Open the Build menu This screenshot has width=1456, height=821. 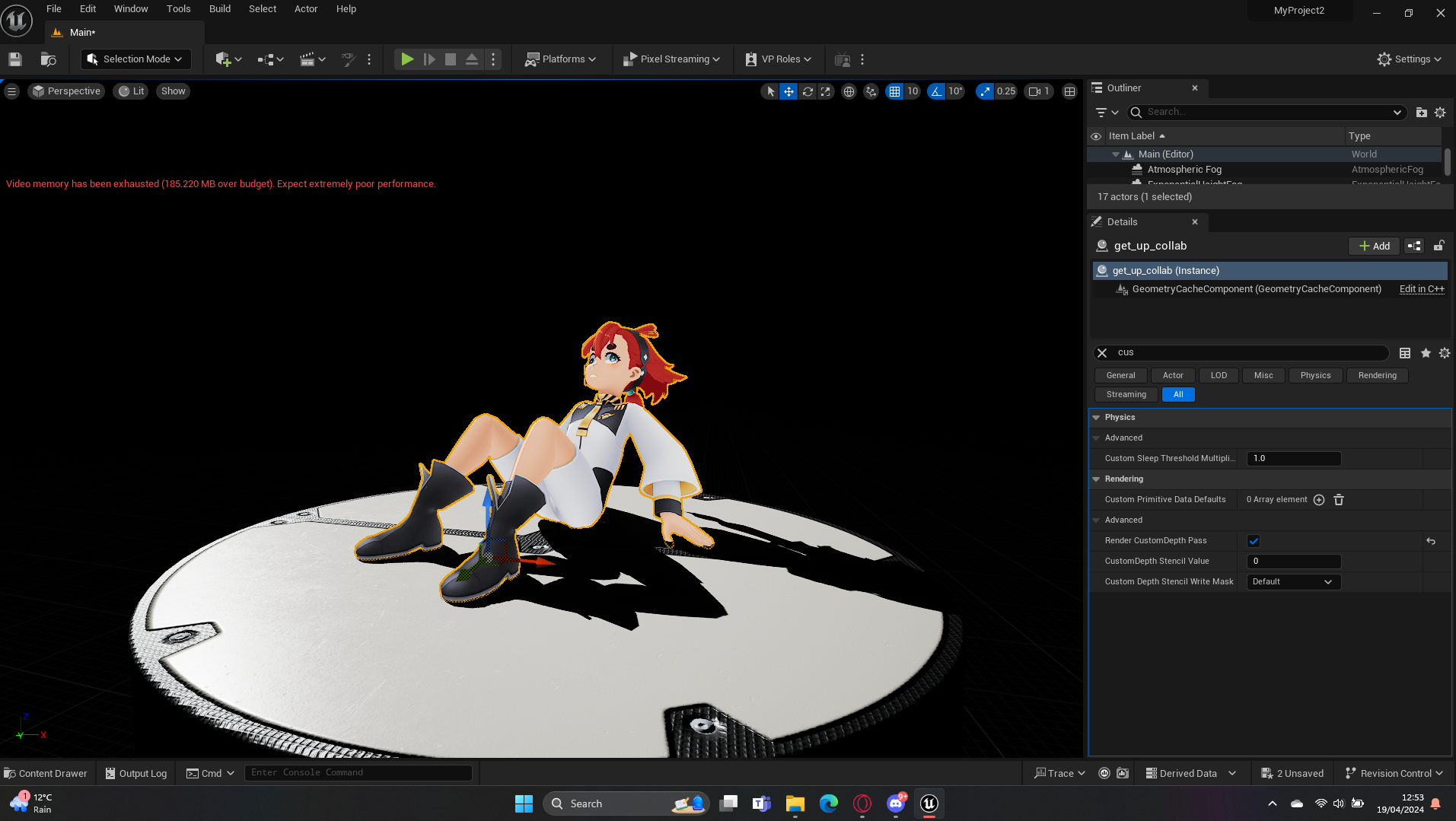point(220,9)
